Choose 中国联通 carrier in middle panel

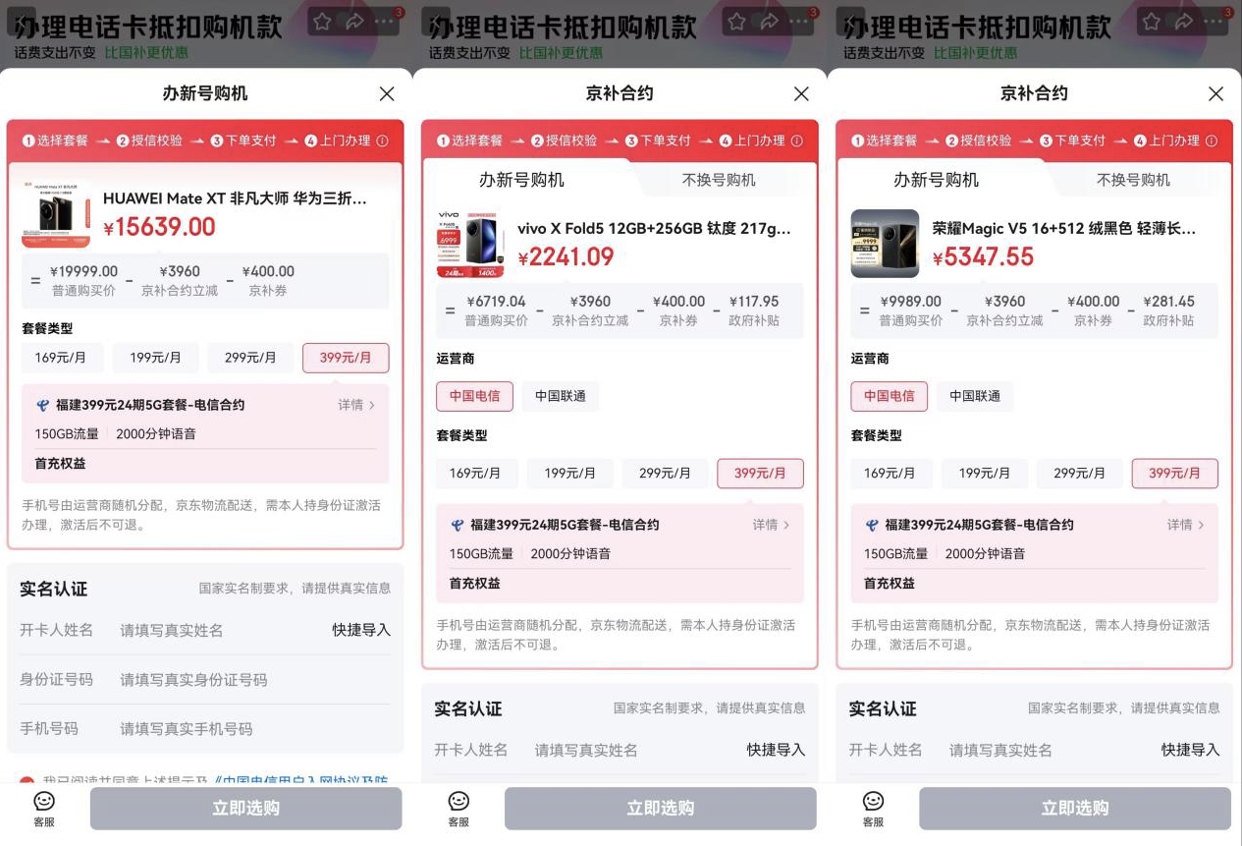560,396
